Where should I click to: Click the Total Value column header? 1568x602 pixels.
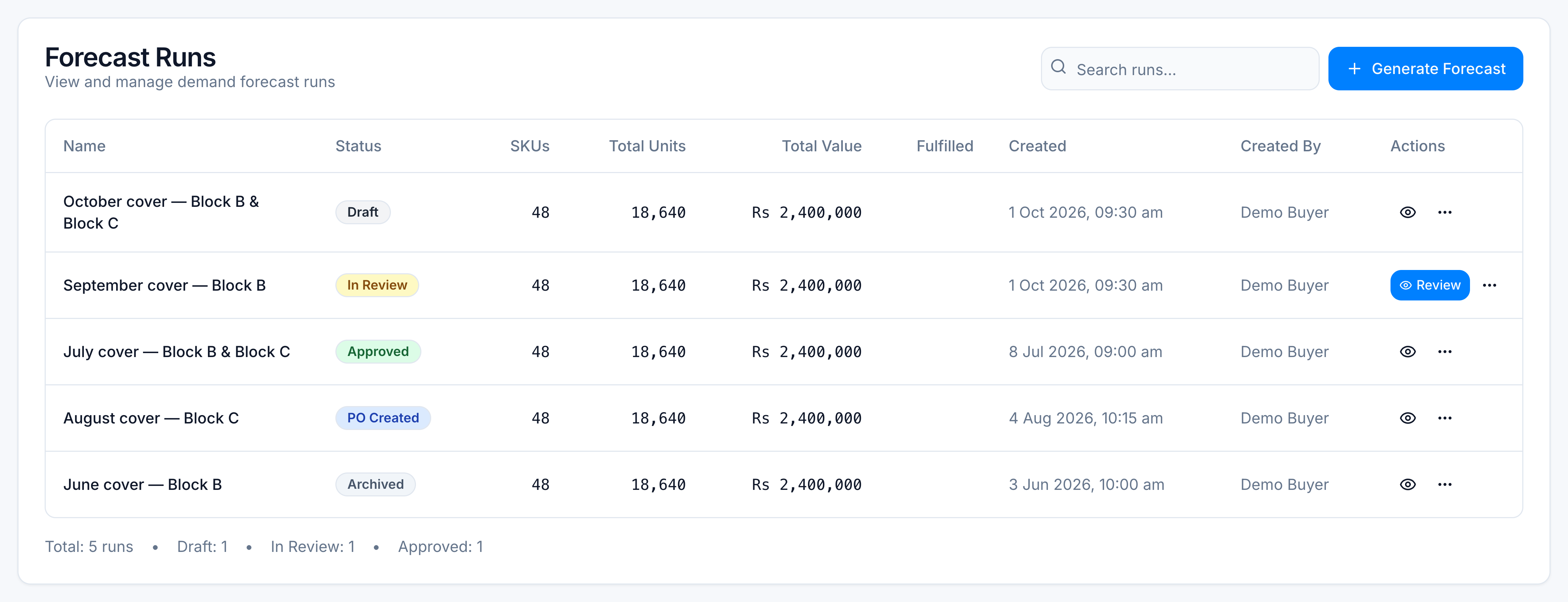[x=822, y=146]
